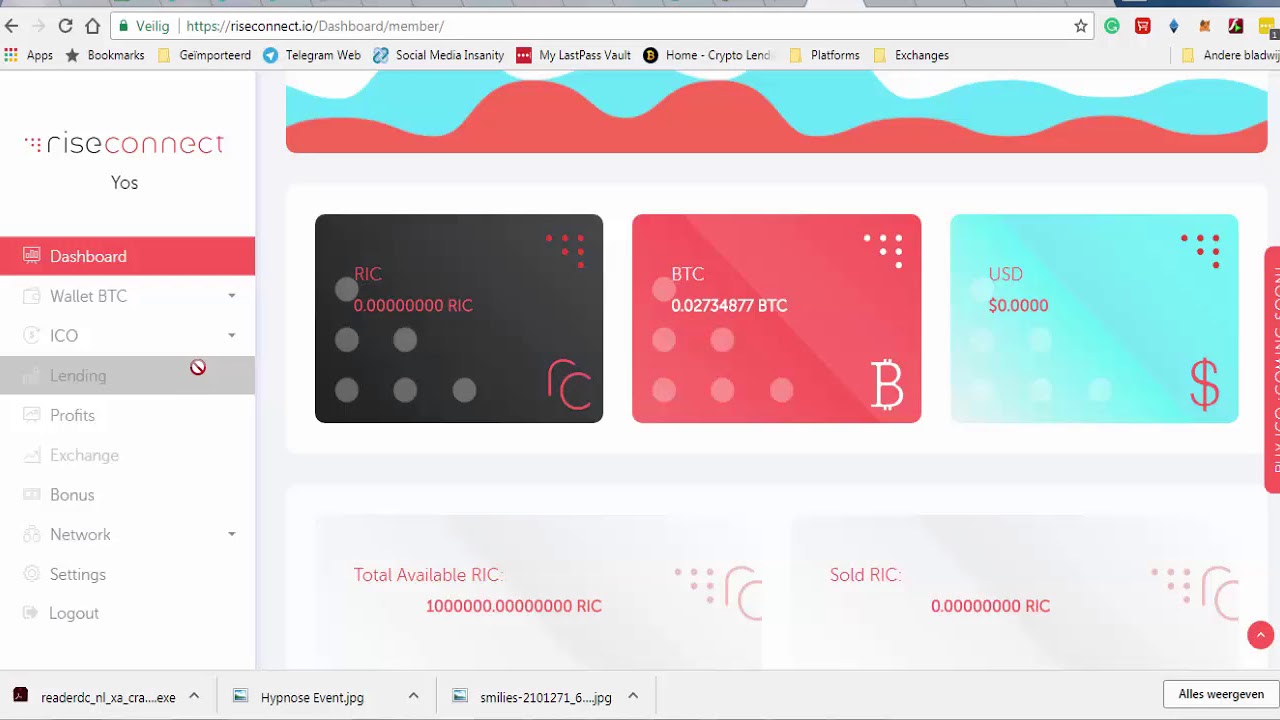This screenshot has height=720, width=1280.
Task: Click the Bonus icon in sidebar
Action: [31, 495]
